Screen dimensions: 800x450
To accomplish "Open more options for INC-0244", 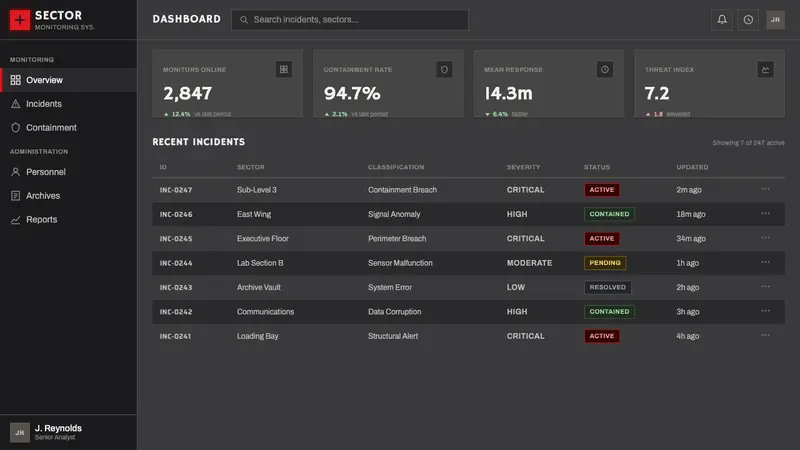I will 765,262.
